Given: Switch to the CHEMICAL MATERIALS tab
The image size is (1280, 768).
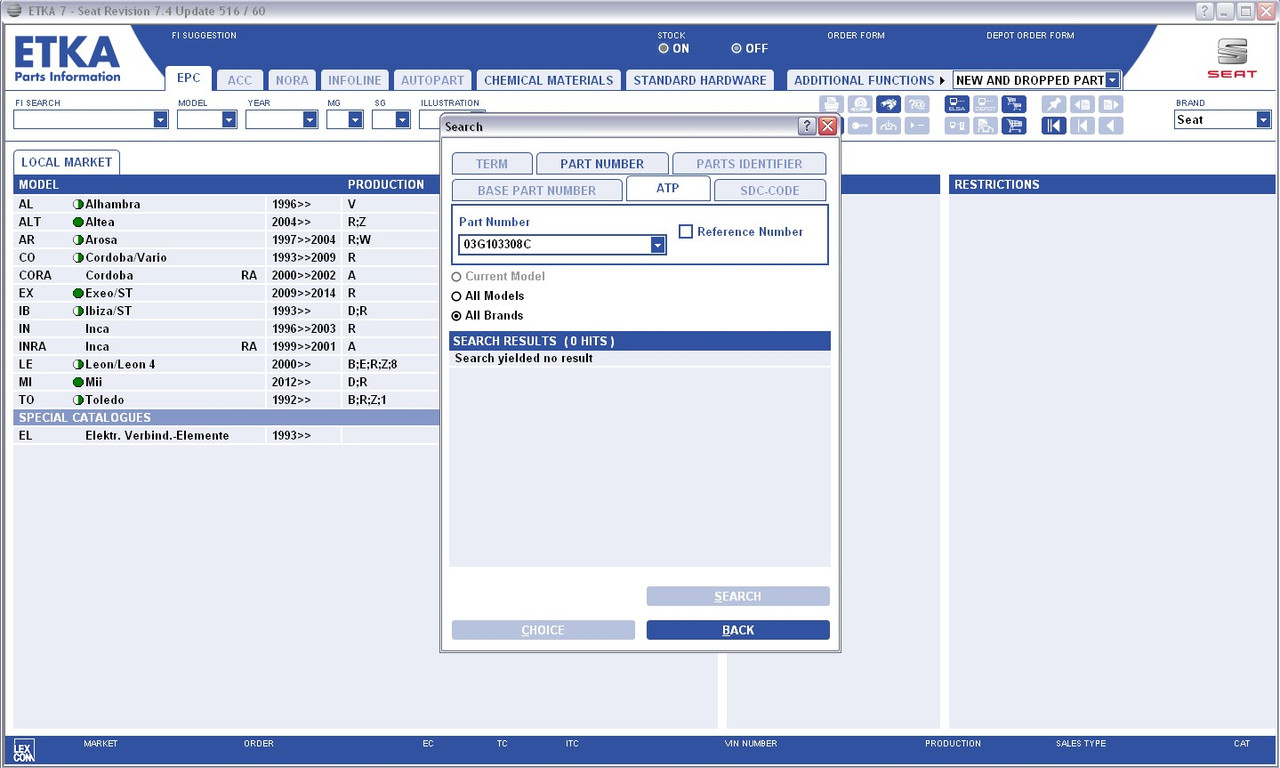Looking at the screenshot, I should click(549, 80).
